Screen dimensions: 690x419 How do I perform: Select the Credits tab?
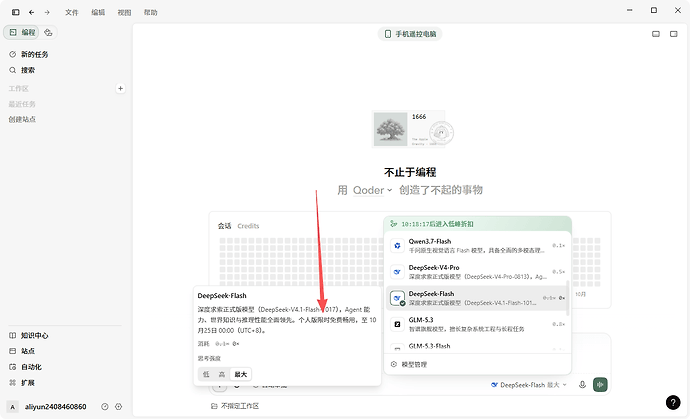tap(248, 226)
